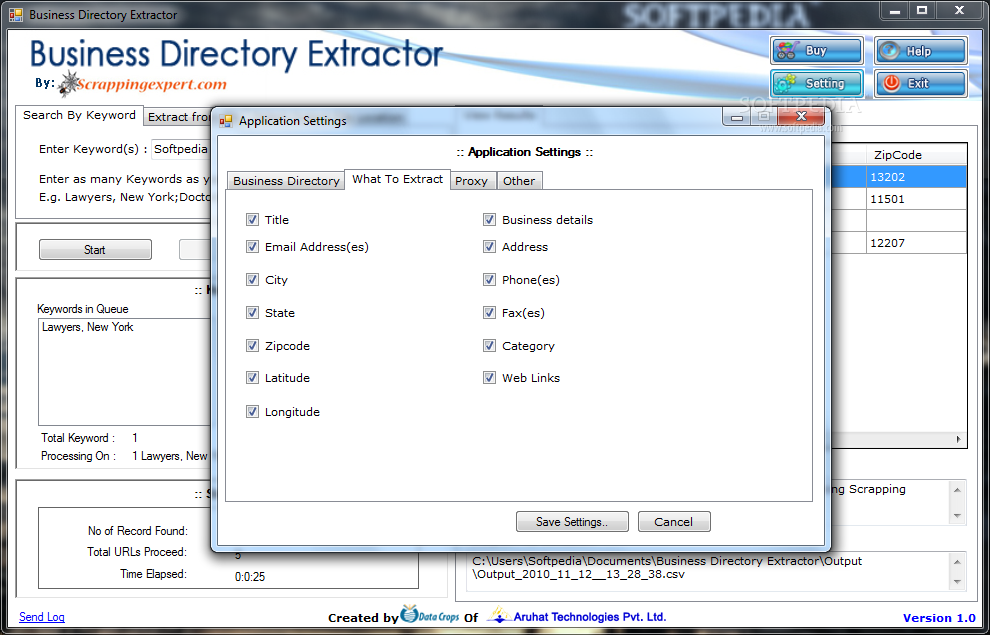Disable City extraction checkbox
The height and width of the screenshot is (635, 990).
[x=253, y=280]
